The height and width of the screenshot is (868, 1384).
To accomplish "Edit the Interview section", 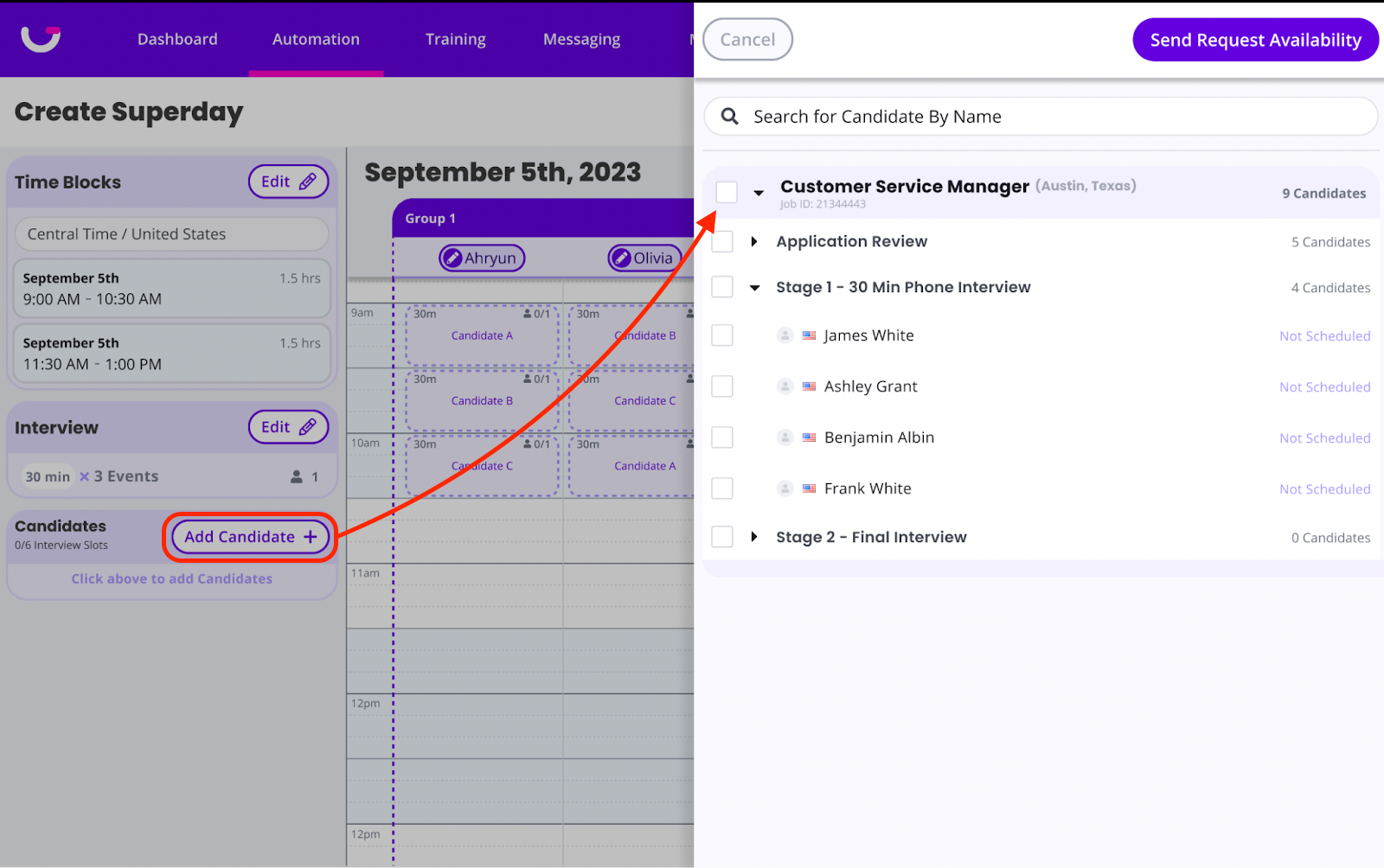I will [x=289, y=427].
